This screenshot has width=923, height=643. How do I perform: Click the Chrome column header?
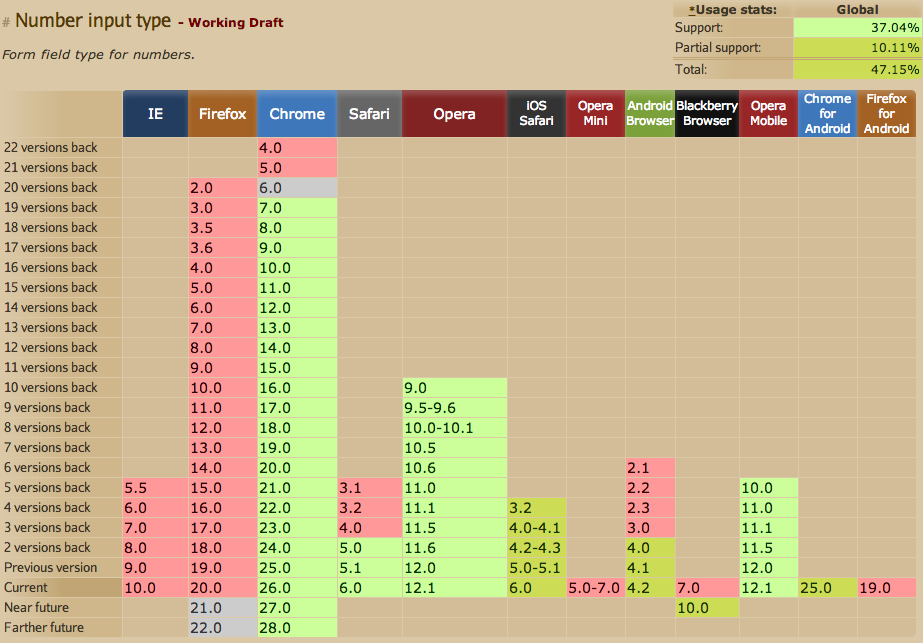(297, 114)
